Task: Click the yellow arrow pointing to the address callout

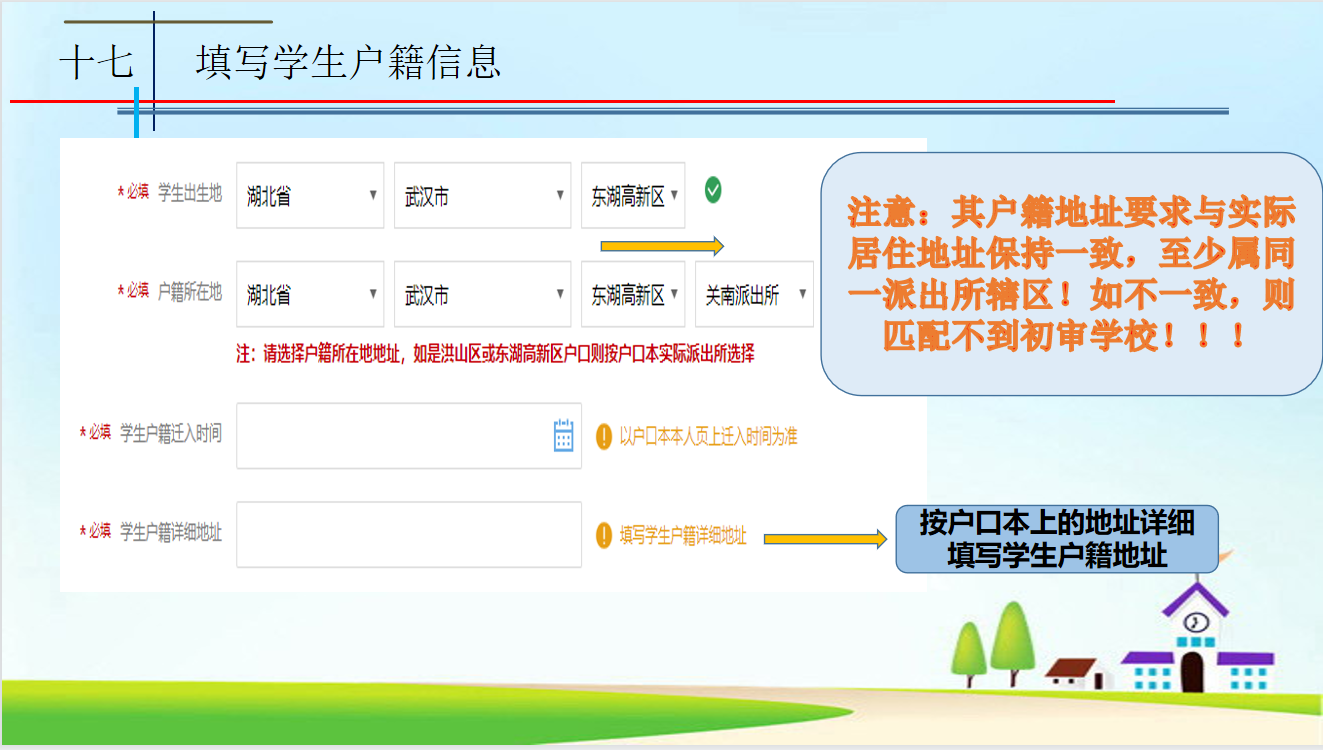Action: tap(825, 539)
